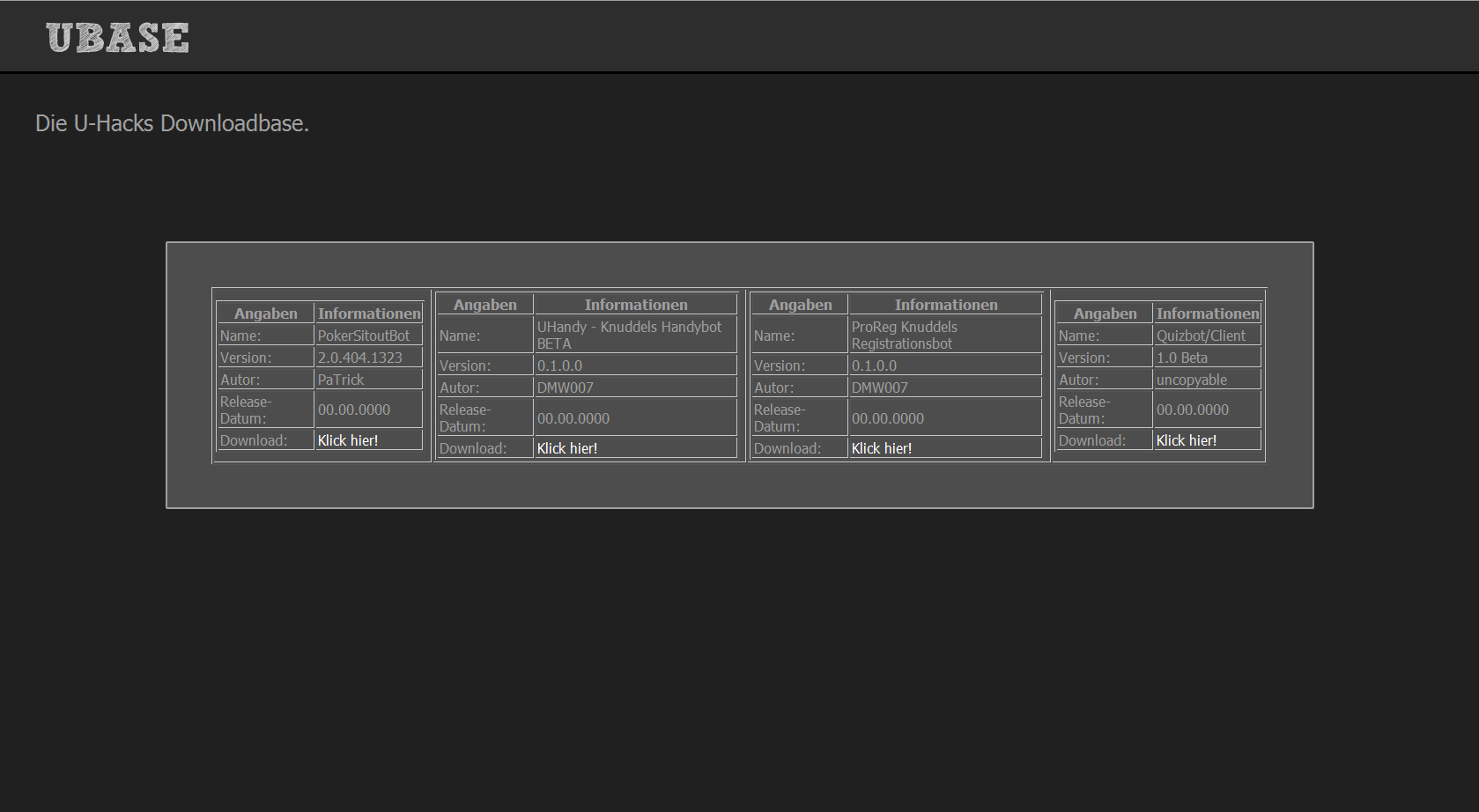The height and width of the screenshot is (812, 1479).
Task: Select the '1.0 Beta' version cell
Action: (1207, 358)
